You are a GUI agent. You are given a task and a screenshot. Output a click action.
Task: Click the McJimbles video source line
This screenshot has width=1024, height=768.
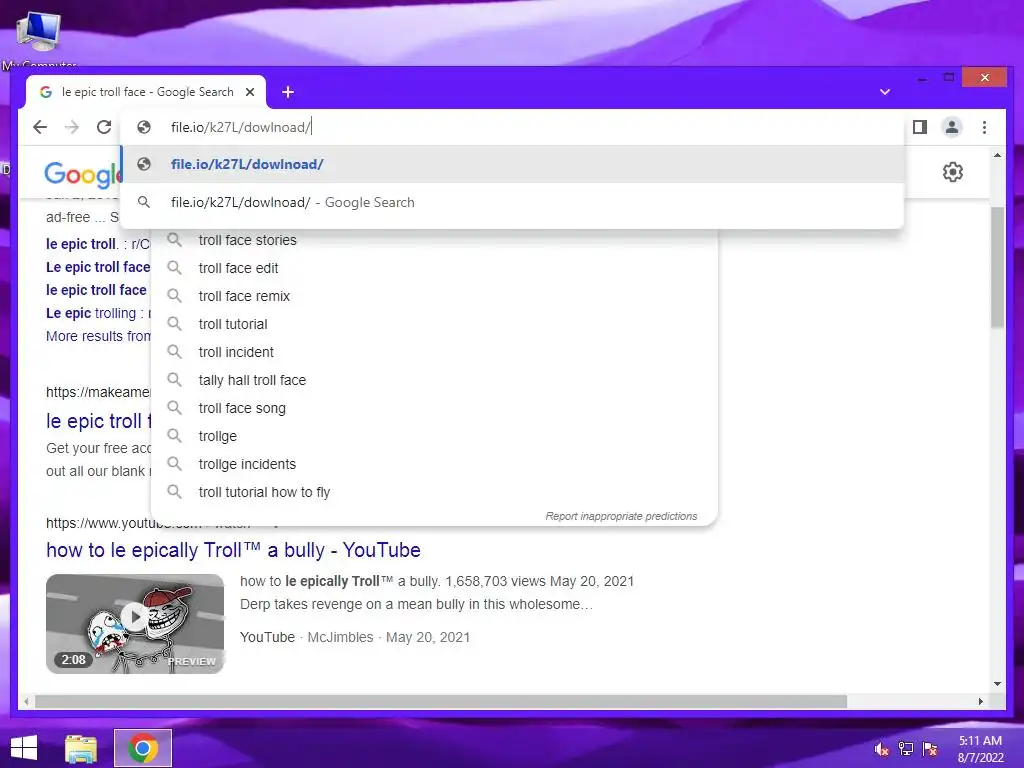pos(355,637)
